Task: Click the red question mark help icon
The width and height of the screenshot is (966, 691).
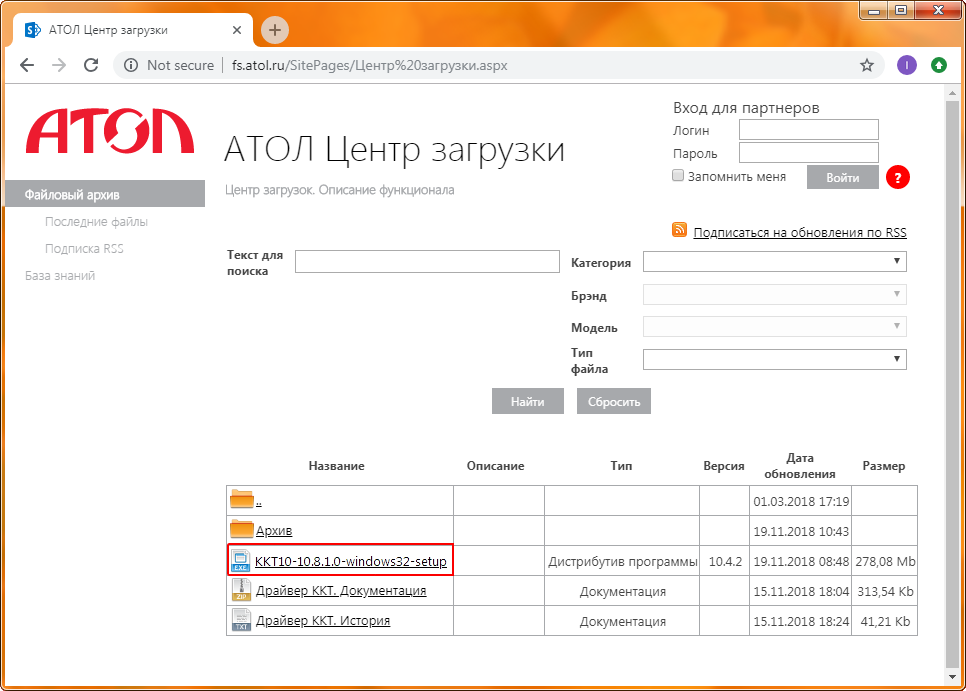Action: [898, 178]
